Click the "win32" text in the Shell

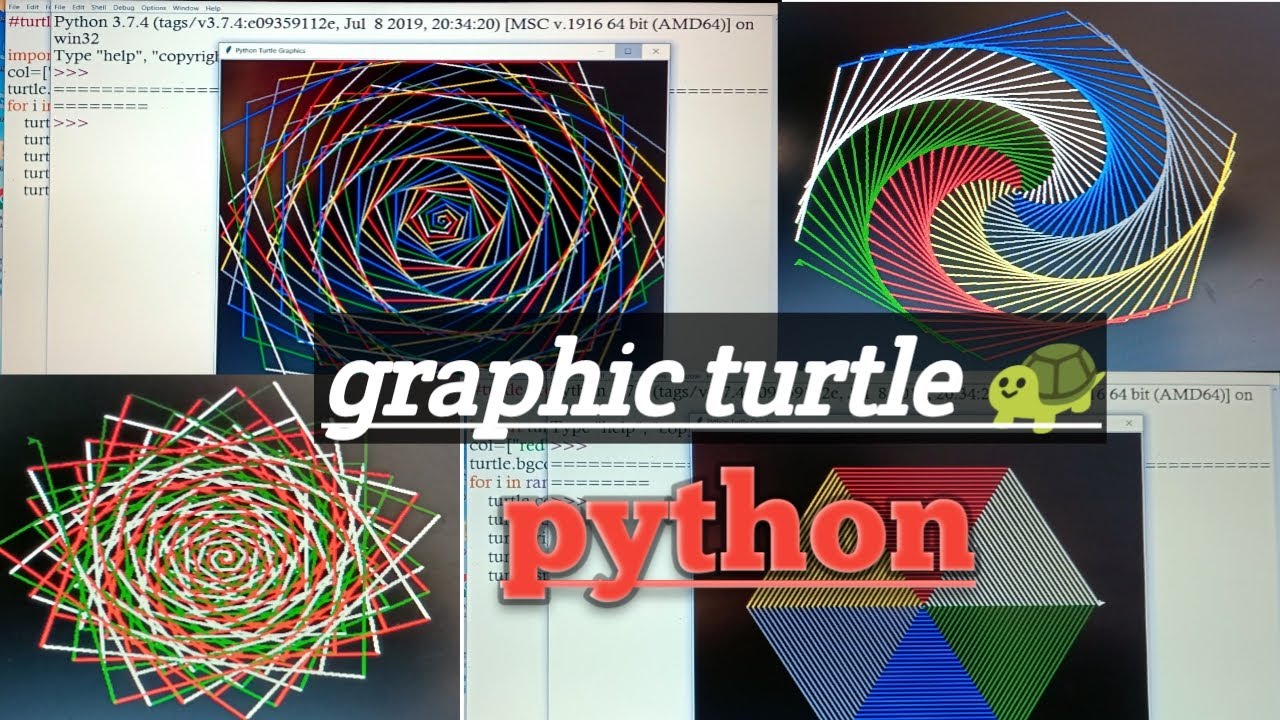76,39
